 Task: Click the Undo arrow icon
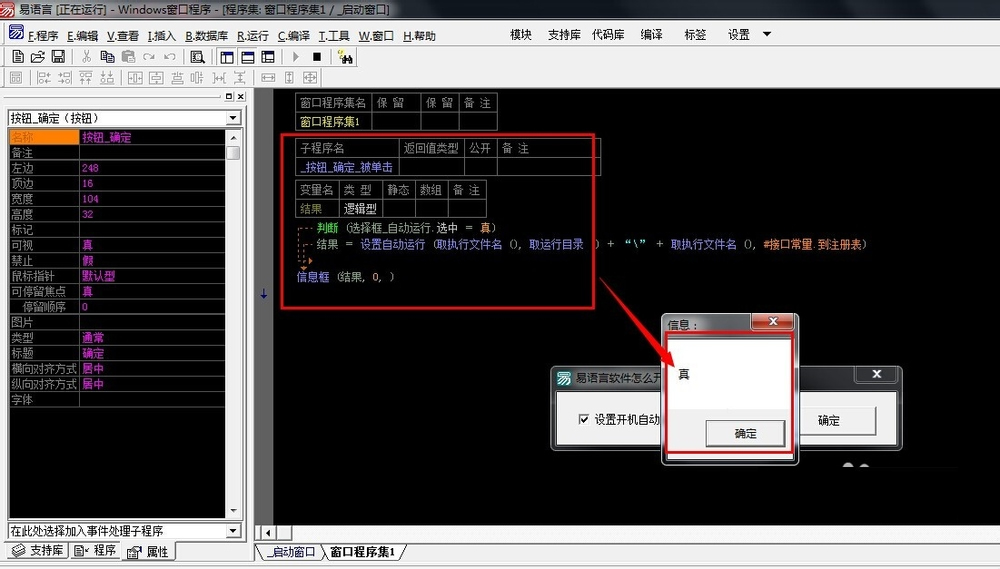pyautogui.click(x=170, y=57)
